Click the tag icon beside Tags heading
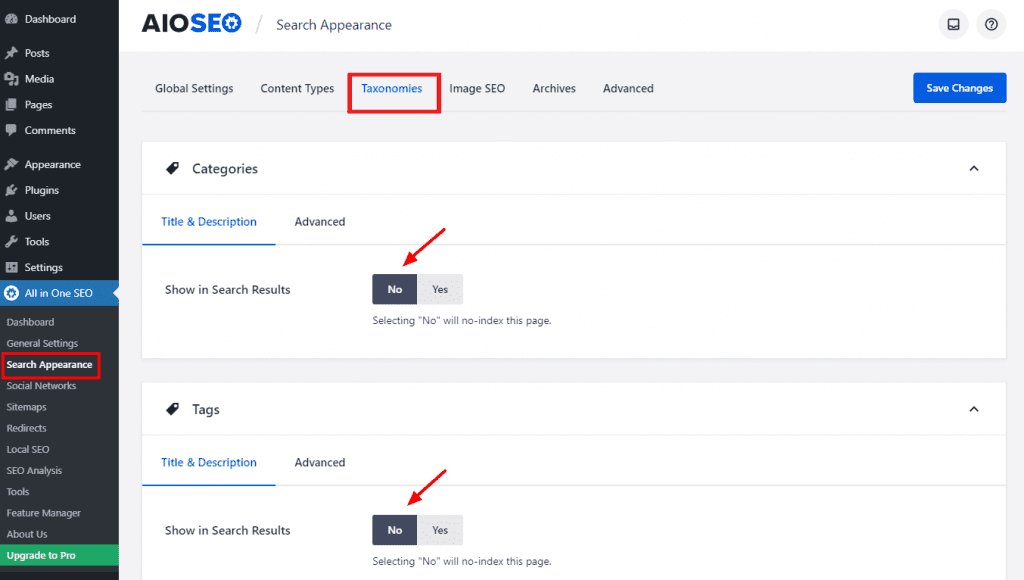 (x=174, y=409)
